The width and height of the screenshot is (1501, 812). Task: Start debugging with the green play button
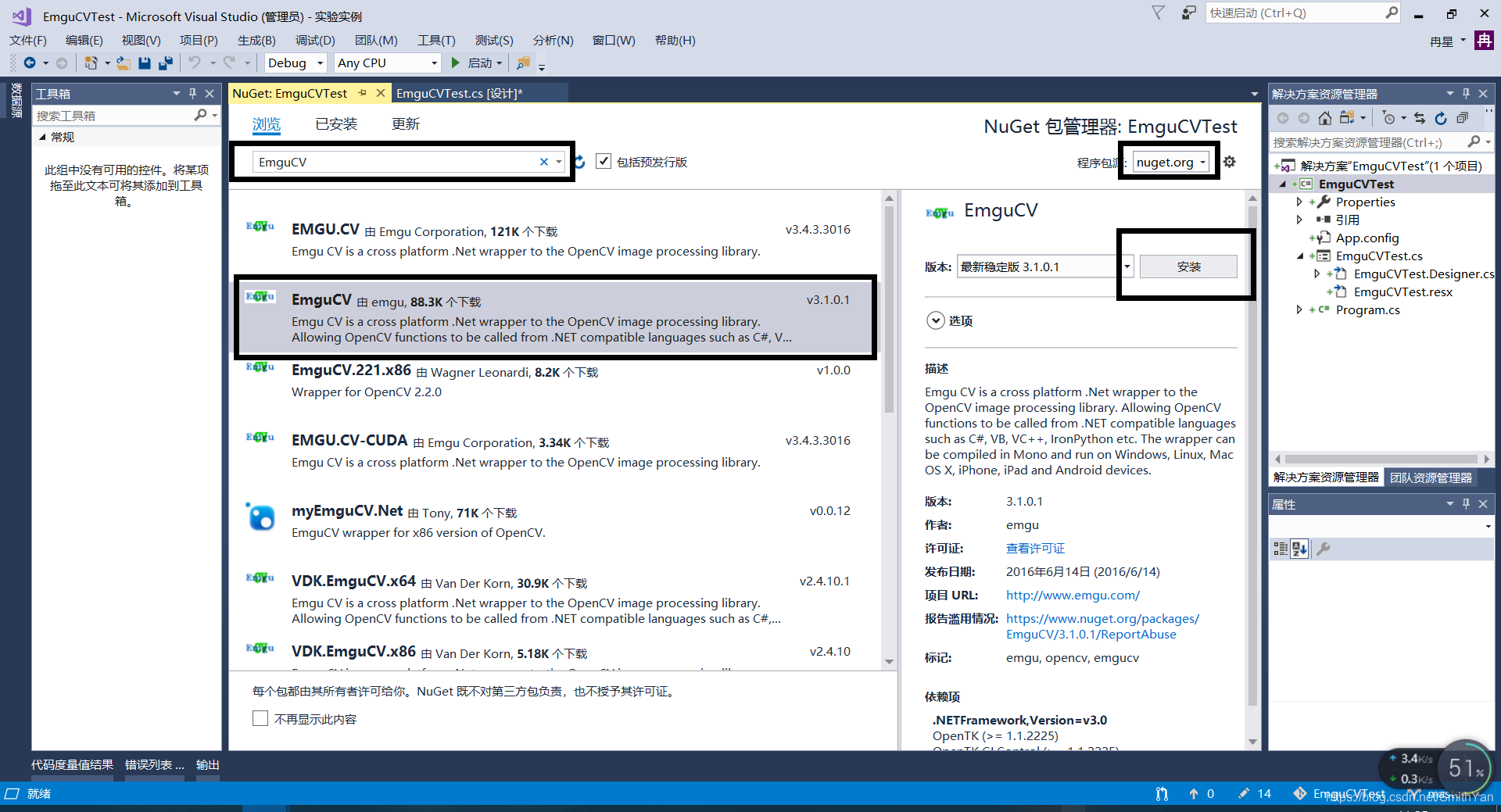(x=456, y=63)
